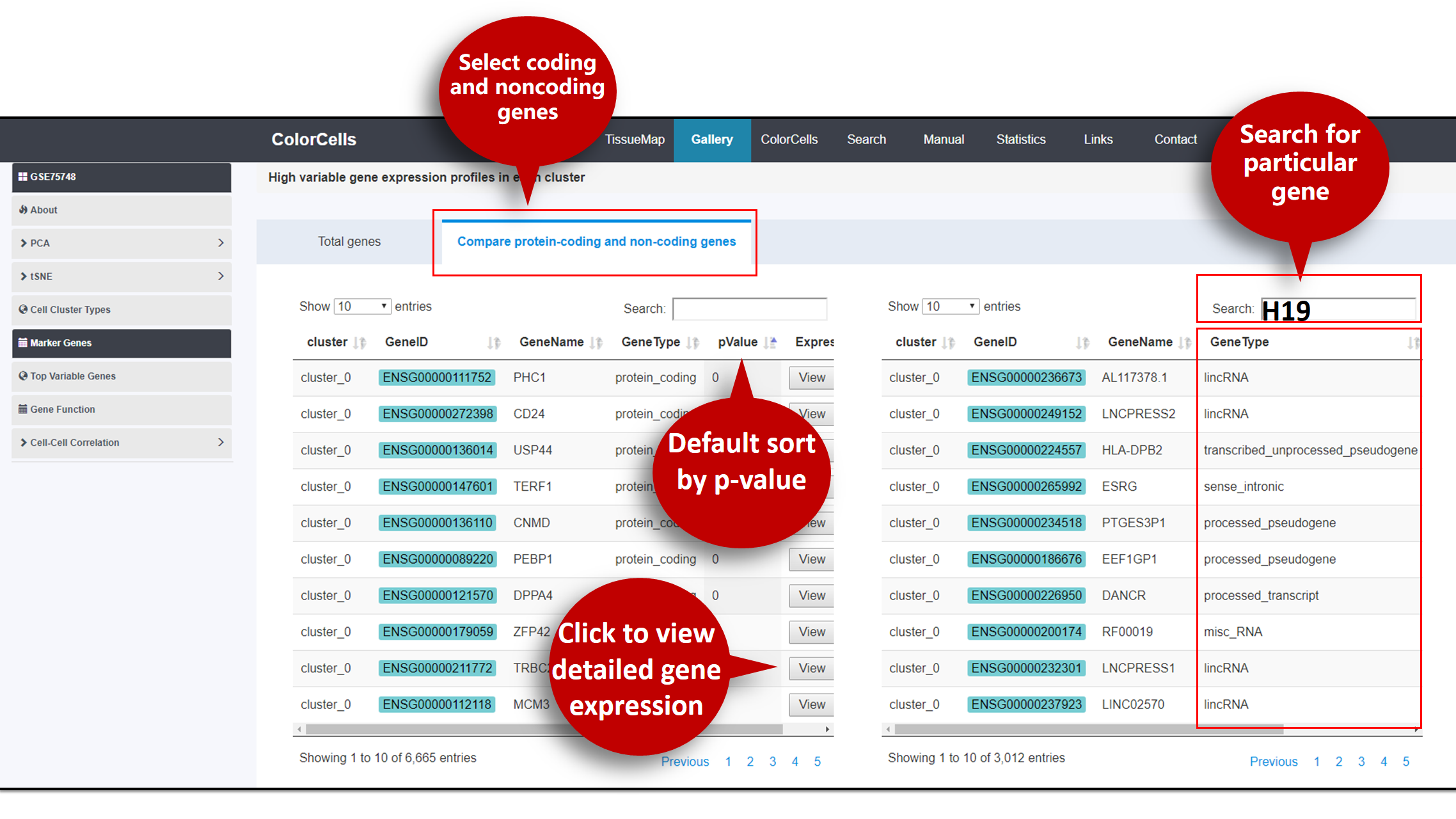Click View button for DPPA4 row
Viewport: 1456px width, 819px height.
[x=811, y=596]
